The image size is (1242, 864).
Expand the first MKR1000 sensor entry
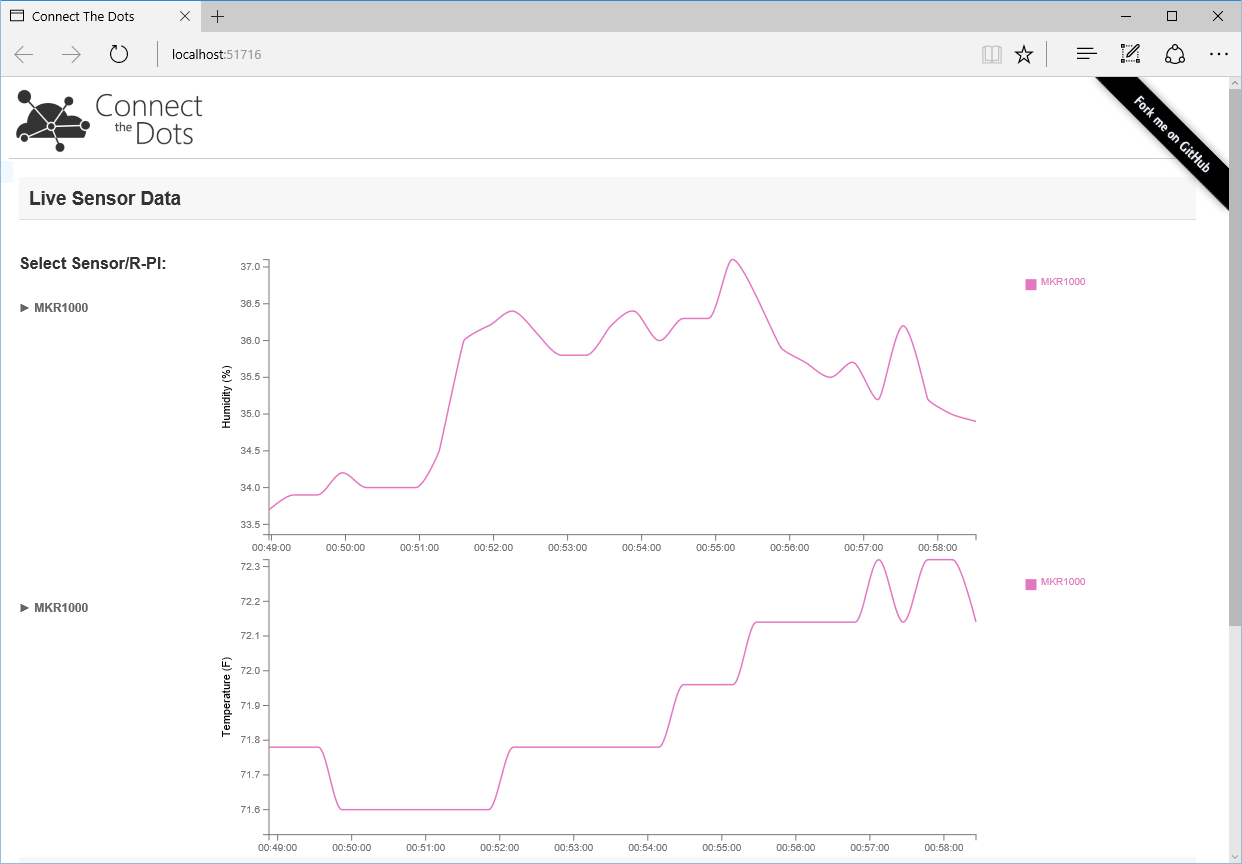54,307
